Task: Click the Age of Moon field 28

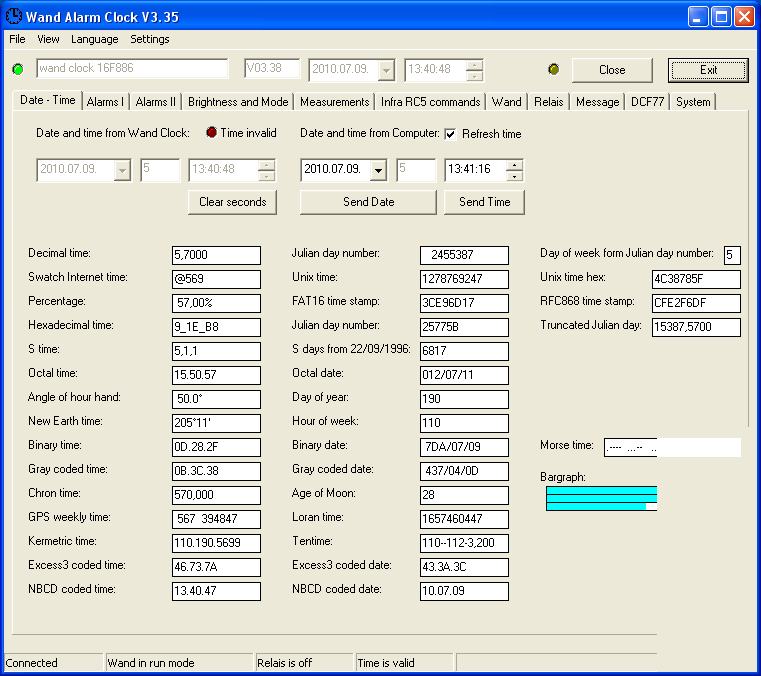Action: 464,495
